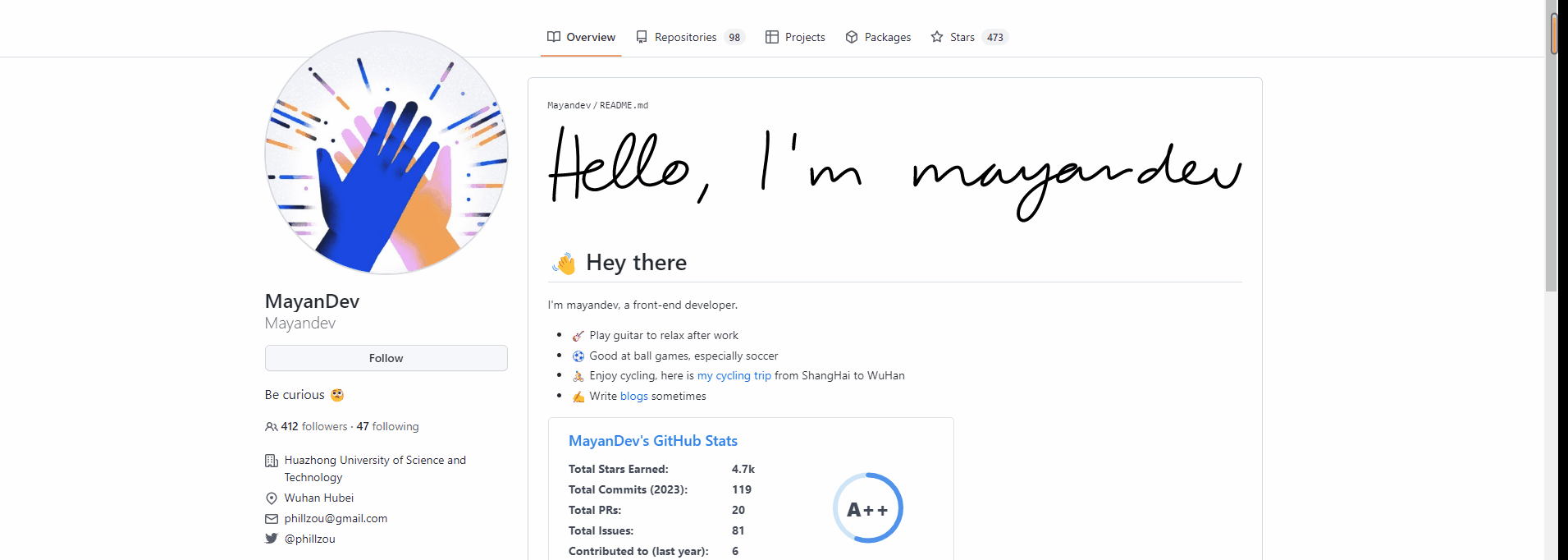Image resolution: width=1568 pixels, height=560 pixels.
Task: Open the Projects tab
Action: [x=795, y=37]
